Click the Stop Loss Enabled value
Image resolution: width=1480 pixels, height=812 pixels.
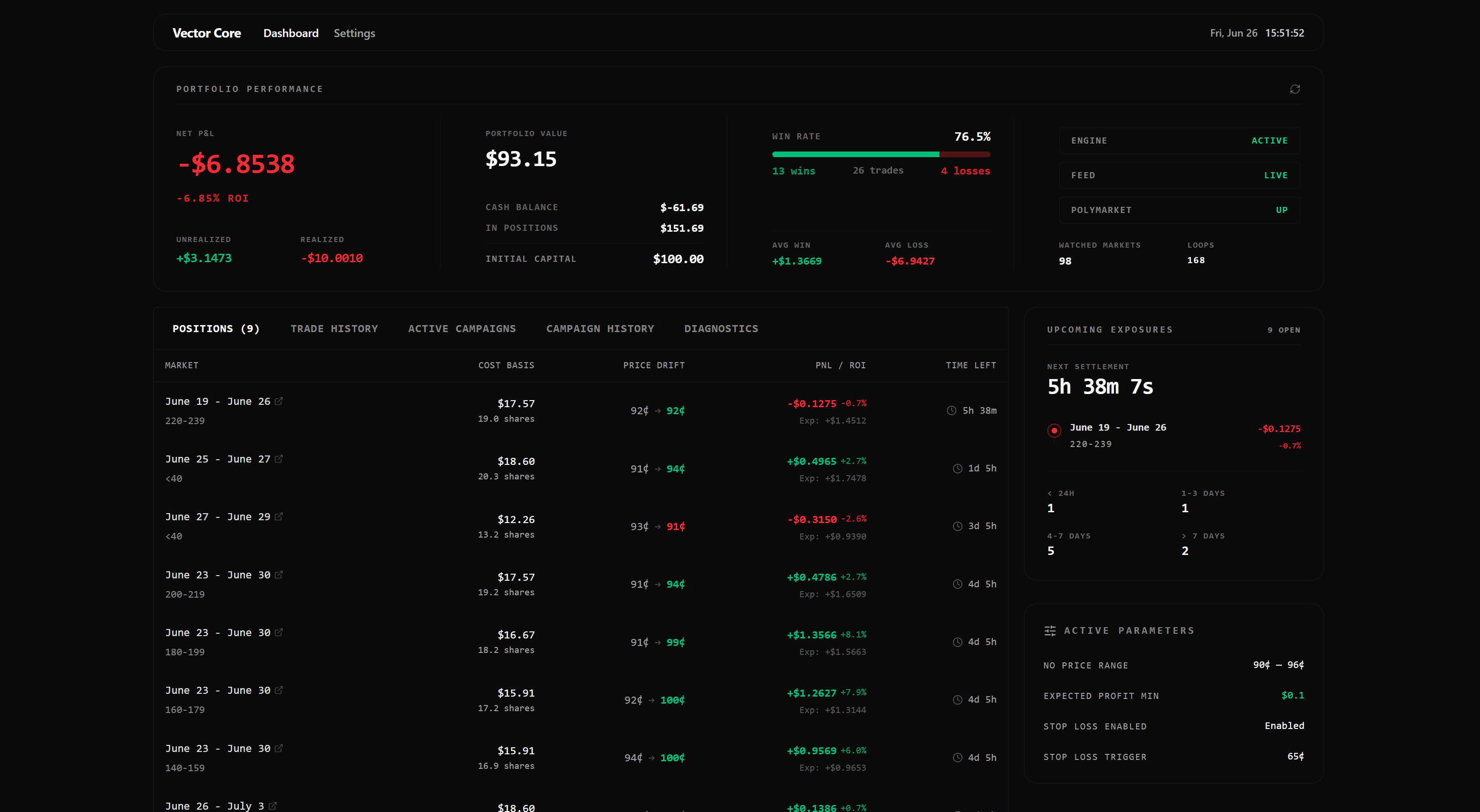coord(1284,726)
